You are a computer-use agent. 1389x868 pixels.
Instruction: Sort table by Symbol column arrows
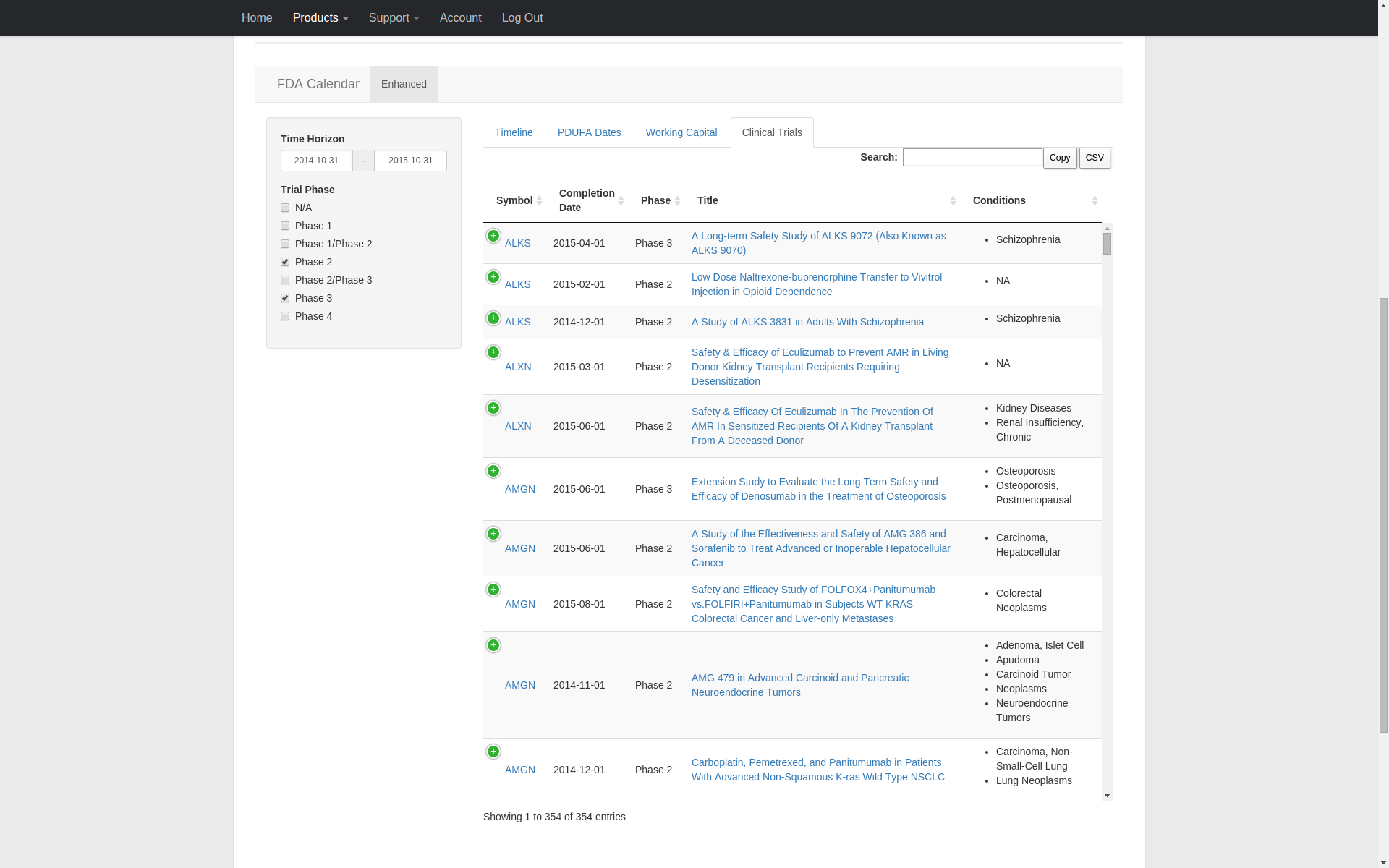click(539, 200)
